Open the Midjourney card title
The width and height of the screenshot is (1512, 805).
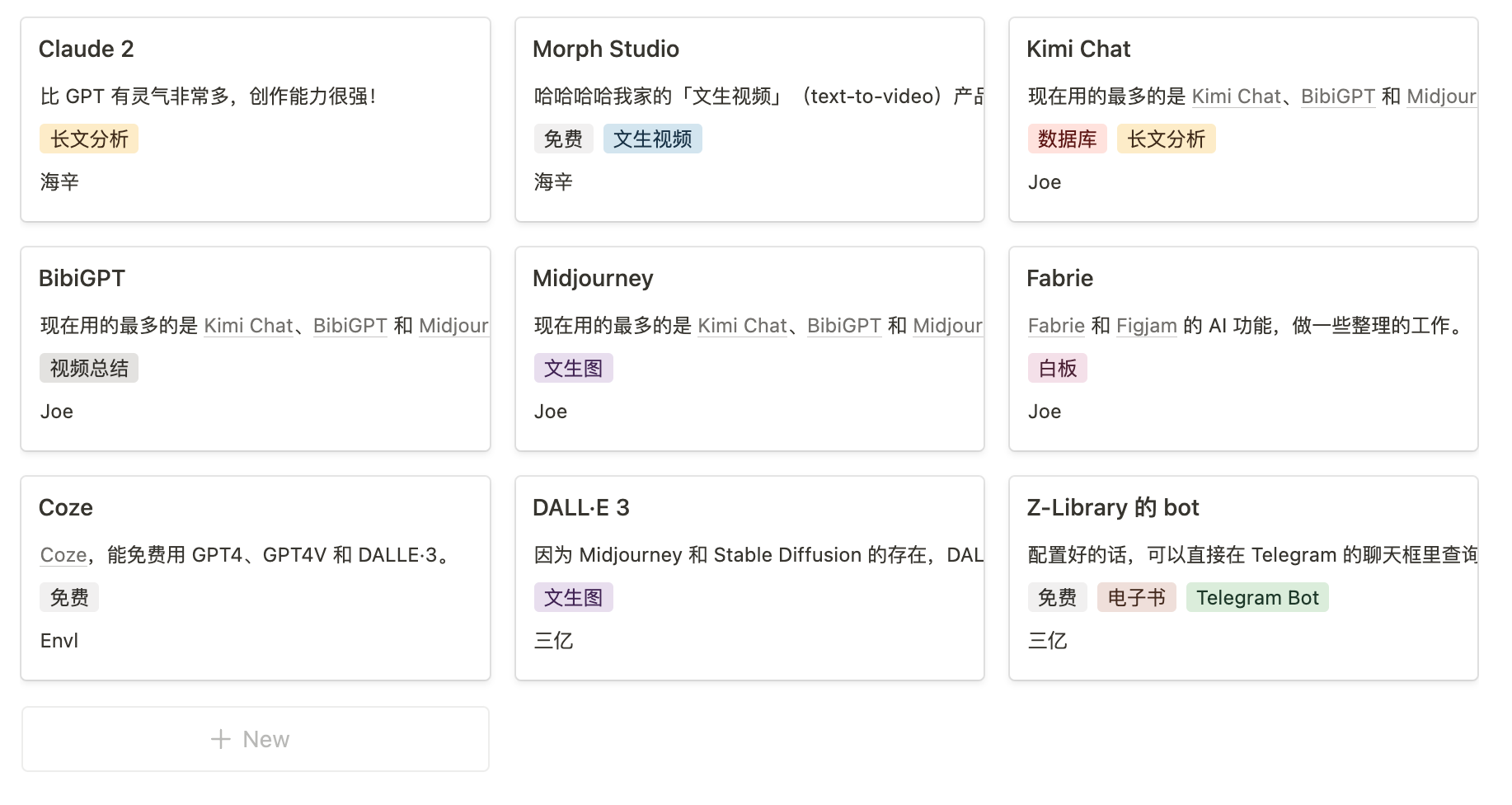pyautogui.click(x=593, y=279)
